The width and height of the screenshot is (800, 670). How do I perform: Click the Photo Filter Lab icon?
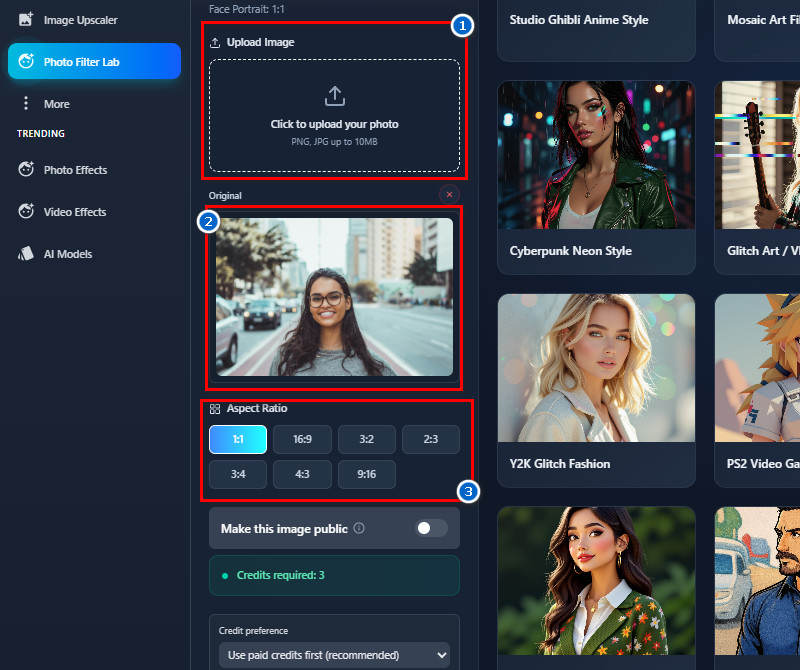26,62
